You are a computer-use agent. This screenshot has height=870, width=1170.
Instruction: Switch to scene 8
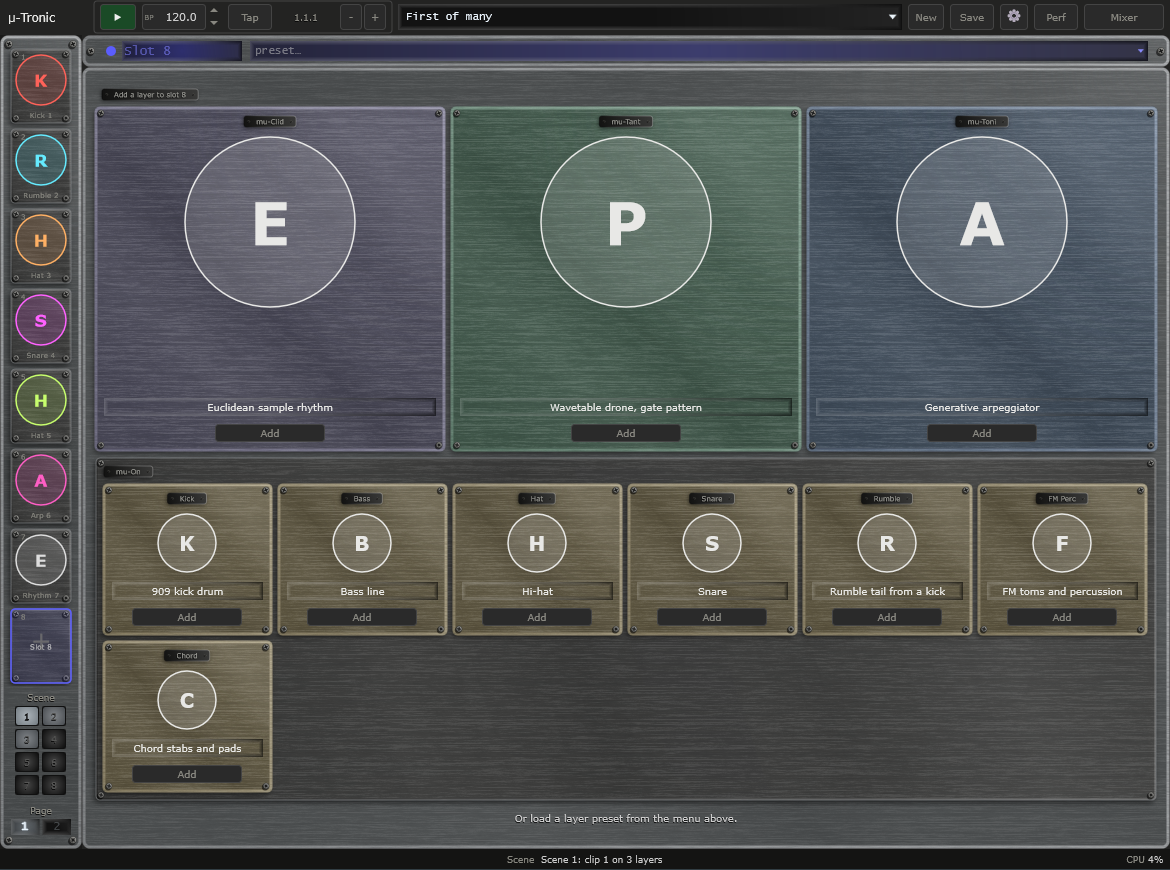(54, 785)
